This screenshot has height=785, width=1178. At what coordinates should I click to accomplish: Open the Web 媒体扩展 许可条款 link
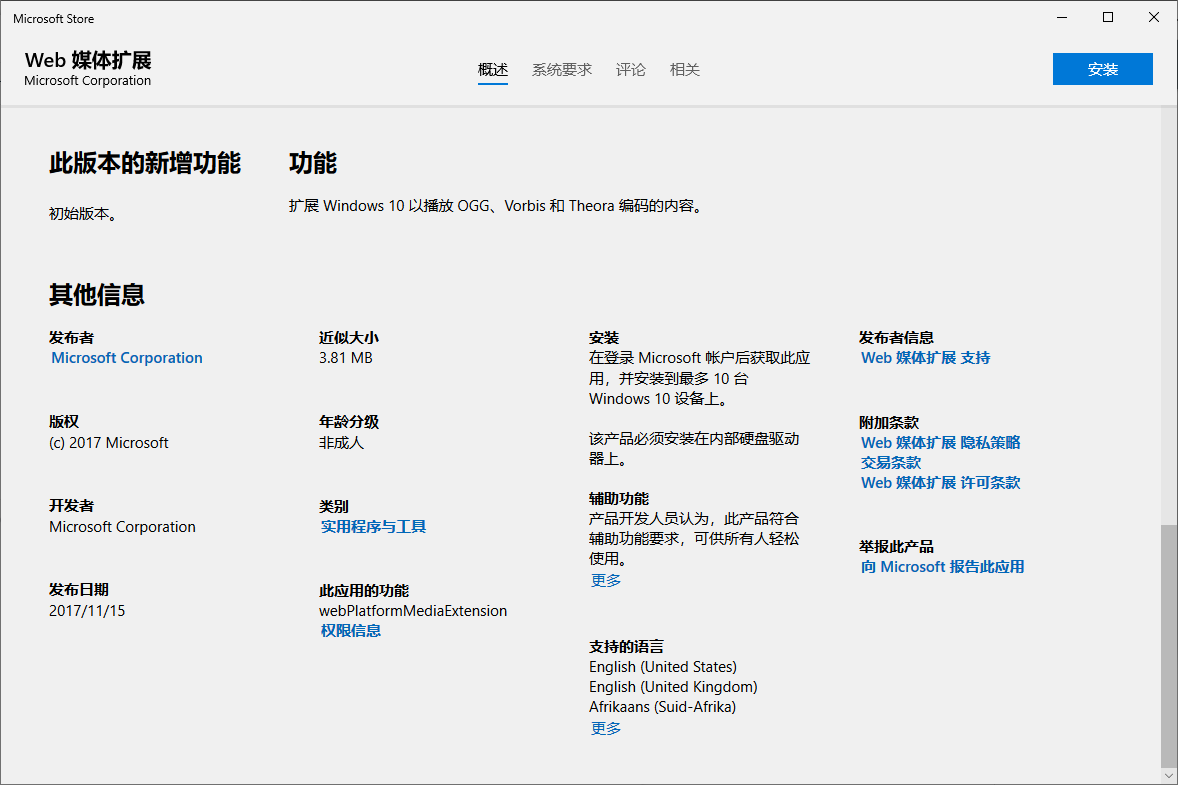tap(940, 482)
